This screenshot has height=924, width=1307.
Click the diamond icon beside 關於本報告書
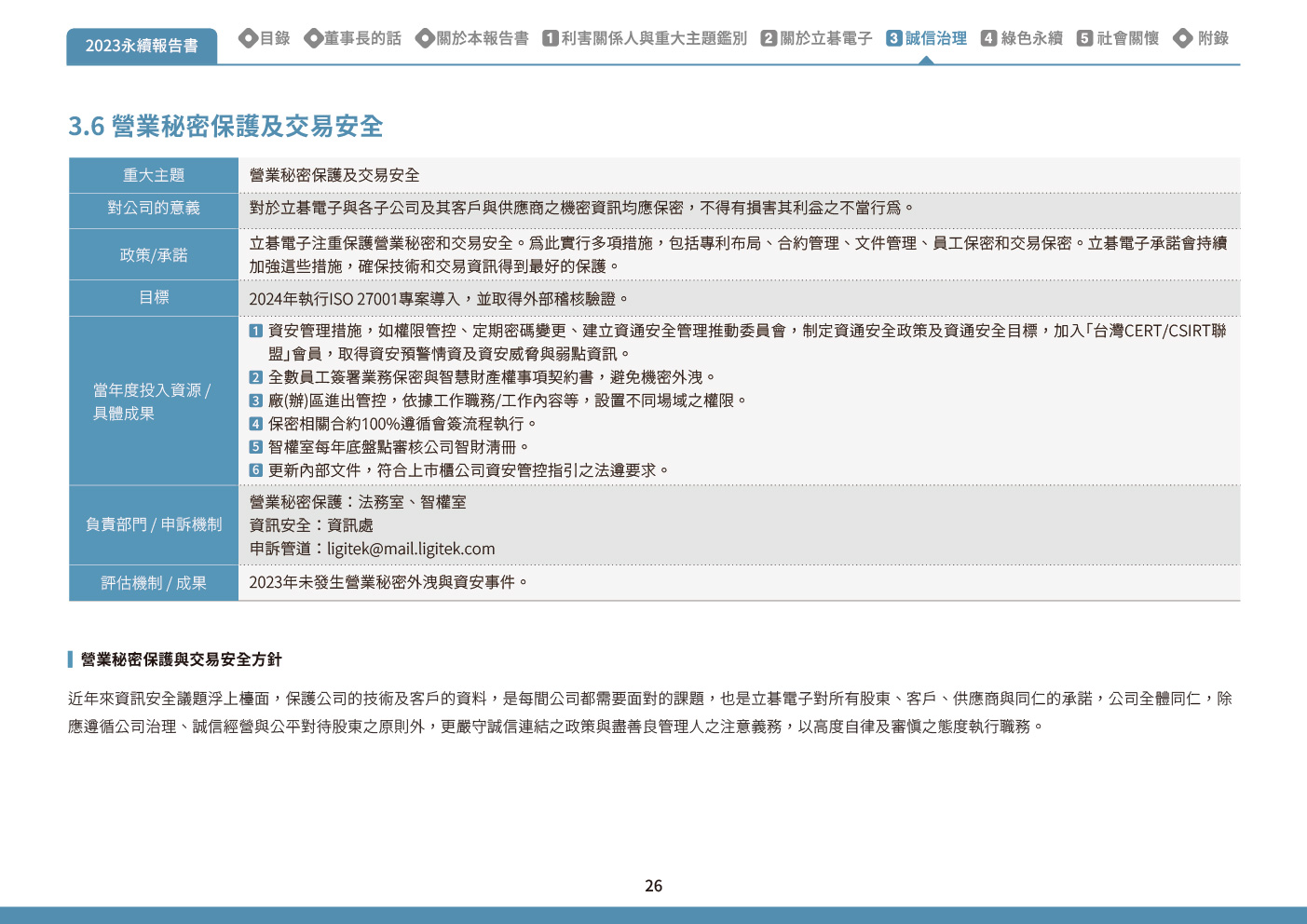coord(425,38)
